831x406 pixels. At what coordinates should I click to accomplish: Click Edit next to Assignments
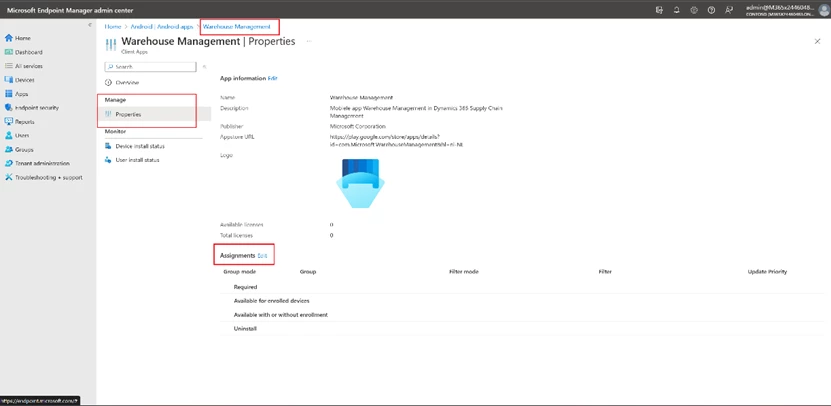coord(262,255)
